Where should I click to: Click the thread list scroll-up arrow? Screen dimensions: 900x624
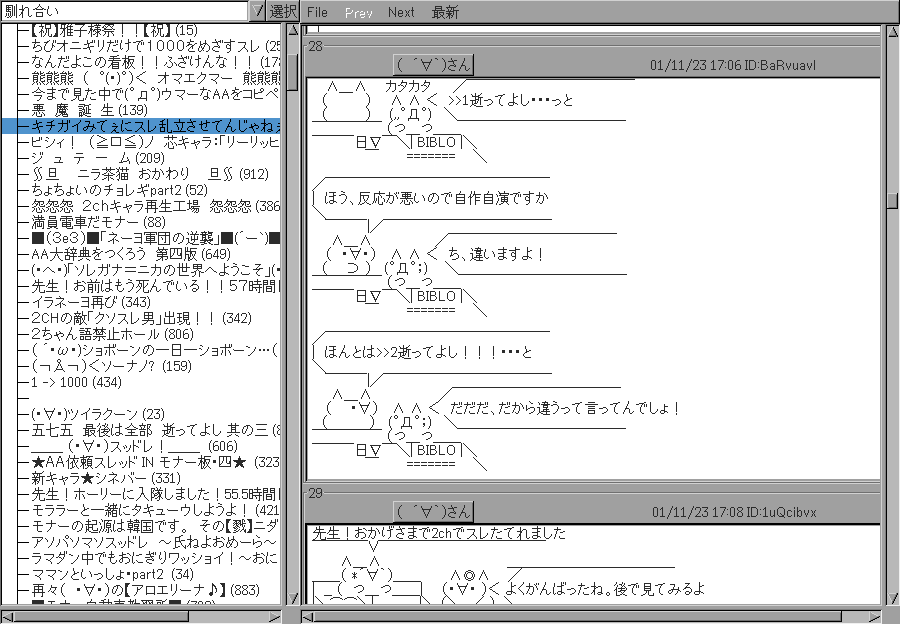(292, 31)
